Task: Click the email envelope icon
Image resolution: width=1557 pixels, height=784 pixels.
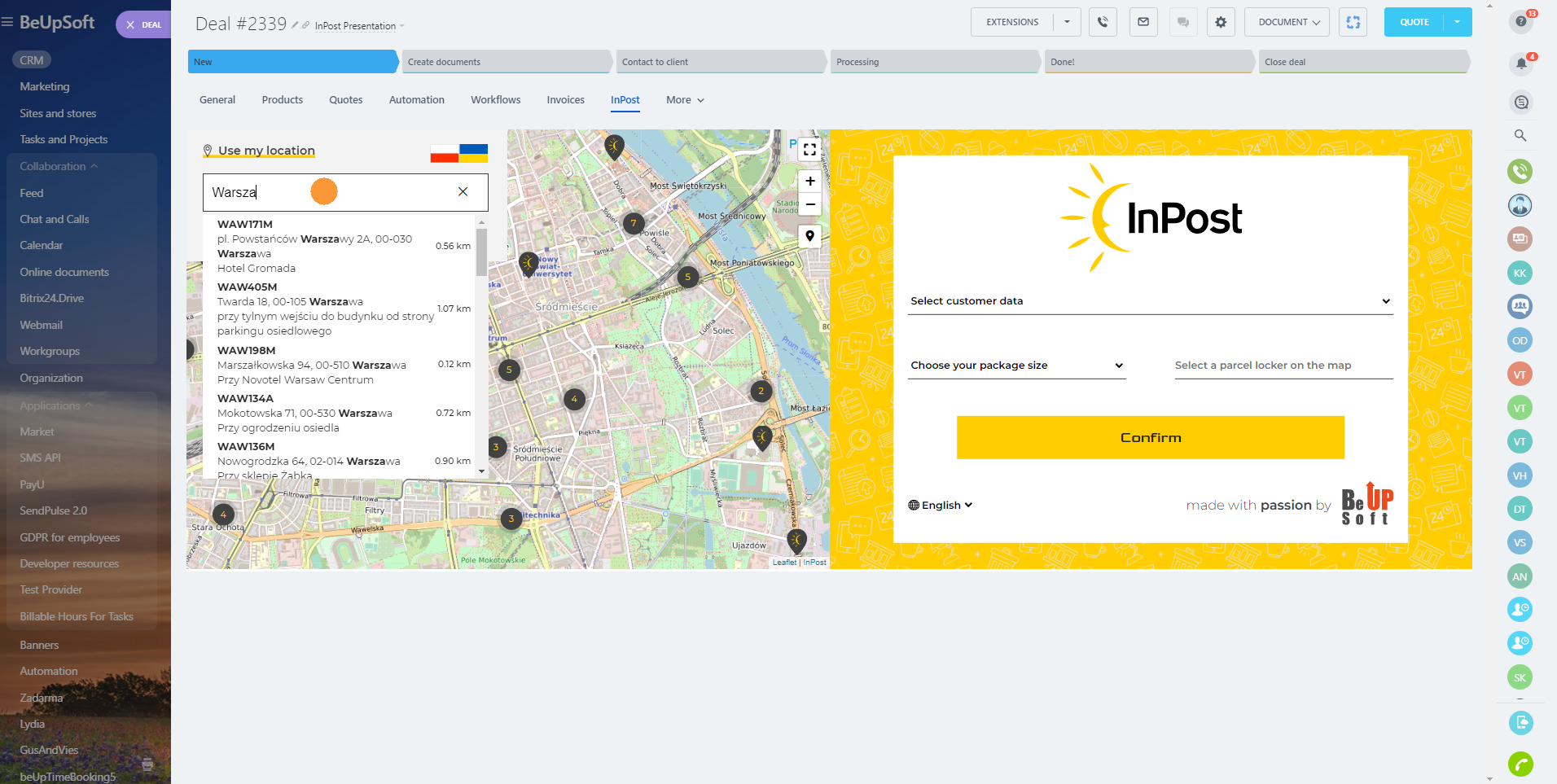Action: (x=1143, y=22)
